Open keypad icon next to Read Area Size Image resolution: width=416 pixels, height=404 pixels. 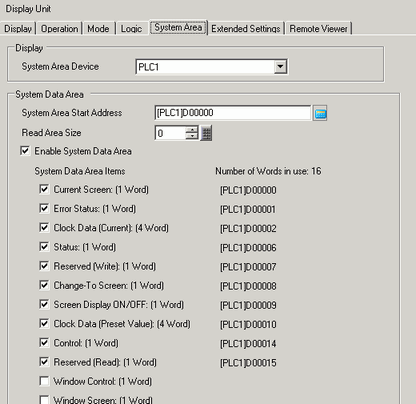click(206, 133)
